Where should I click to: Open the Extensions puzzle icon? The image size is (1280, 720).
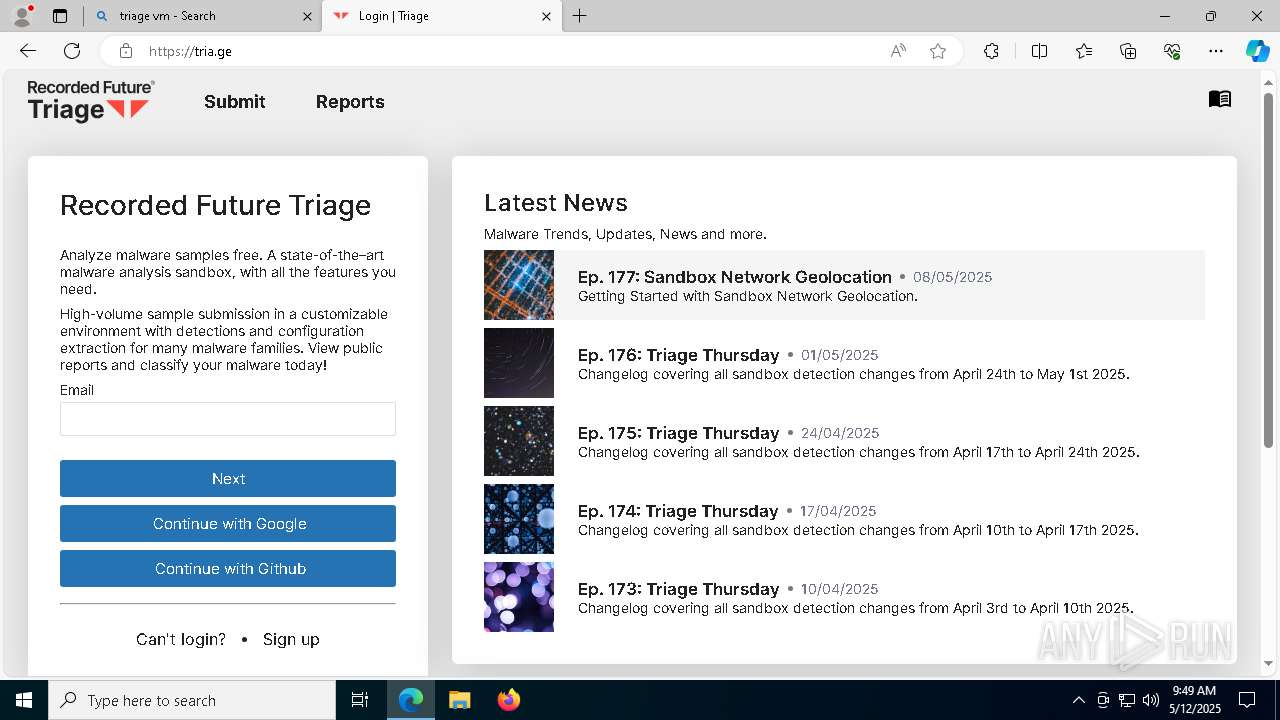pos(991,51)
